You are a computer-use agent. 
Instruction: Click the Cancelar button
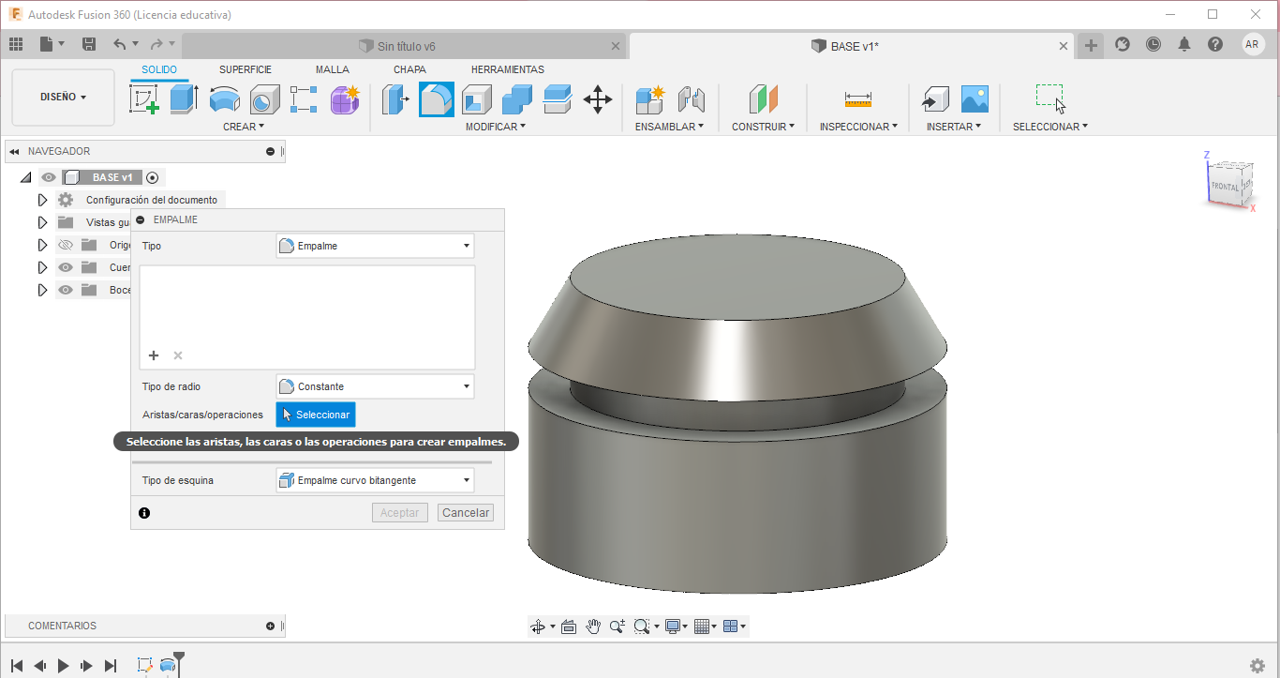pos(465,512)
